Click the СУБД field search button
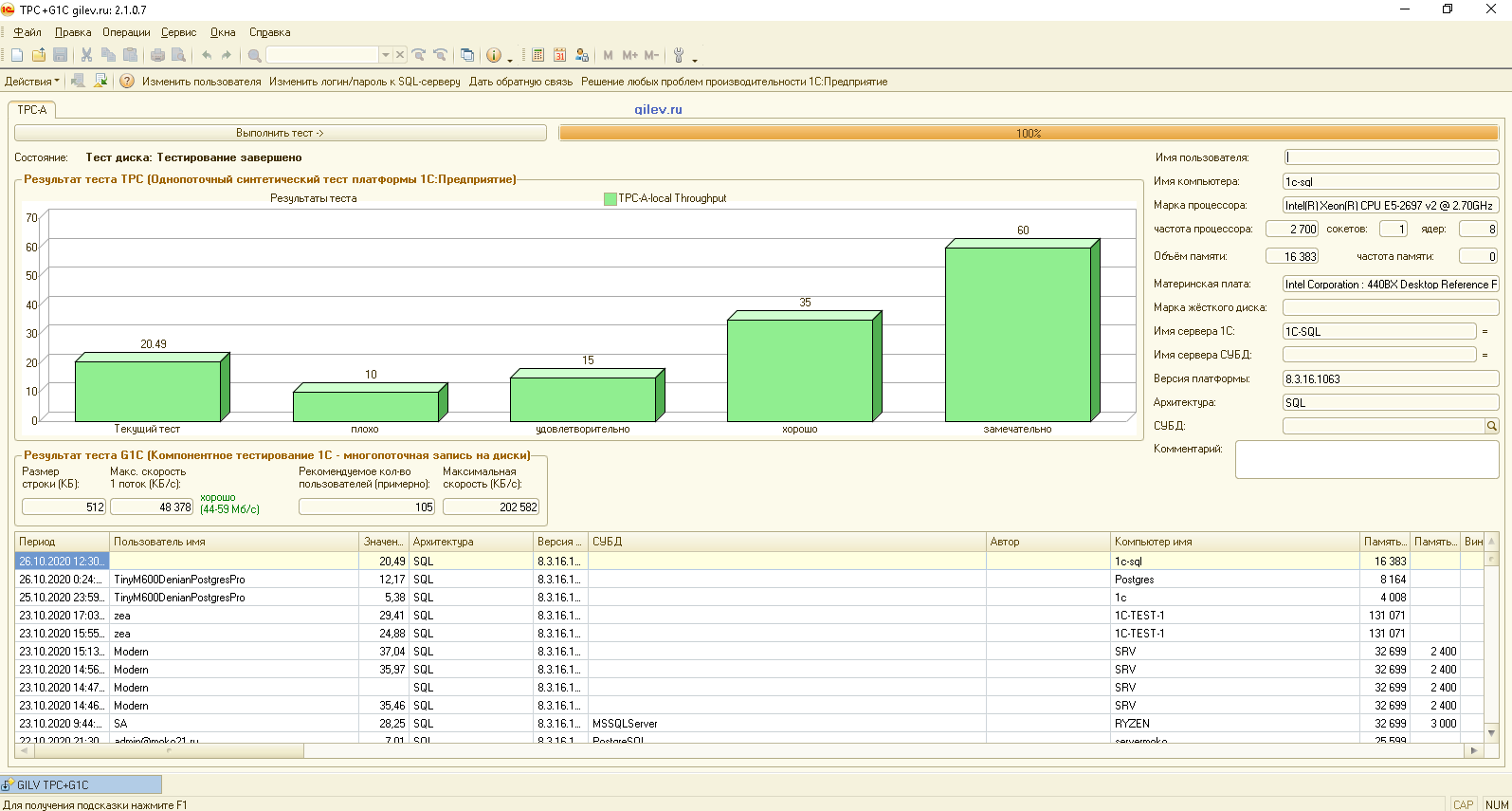The height and width of the screenshot is (811, 1512). pyautogui.click(x=1491, y=427)
